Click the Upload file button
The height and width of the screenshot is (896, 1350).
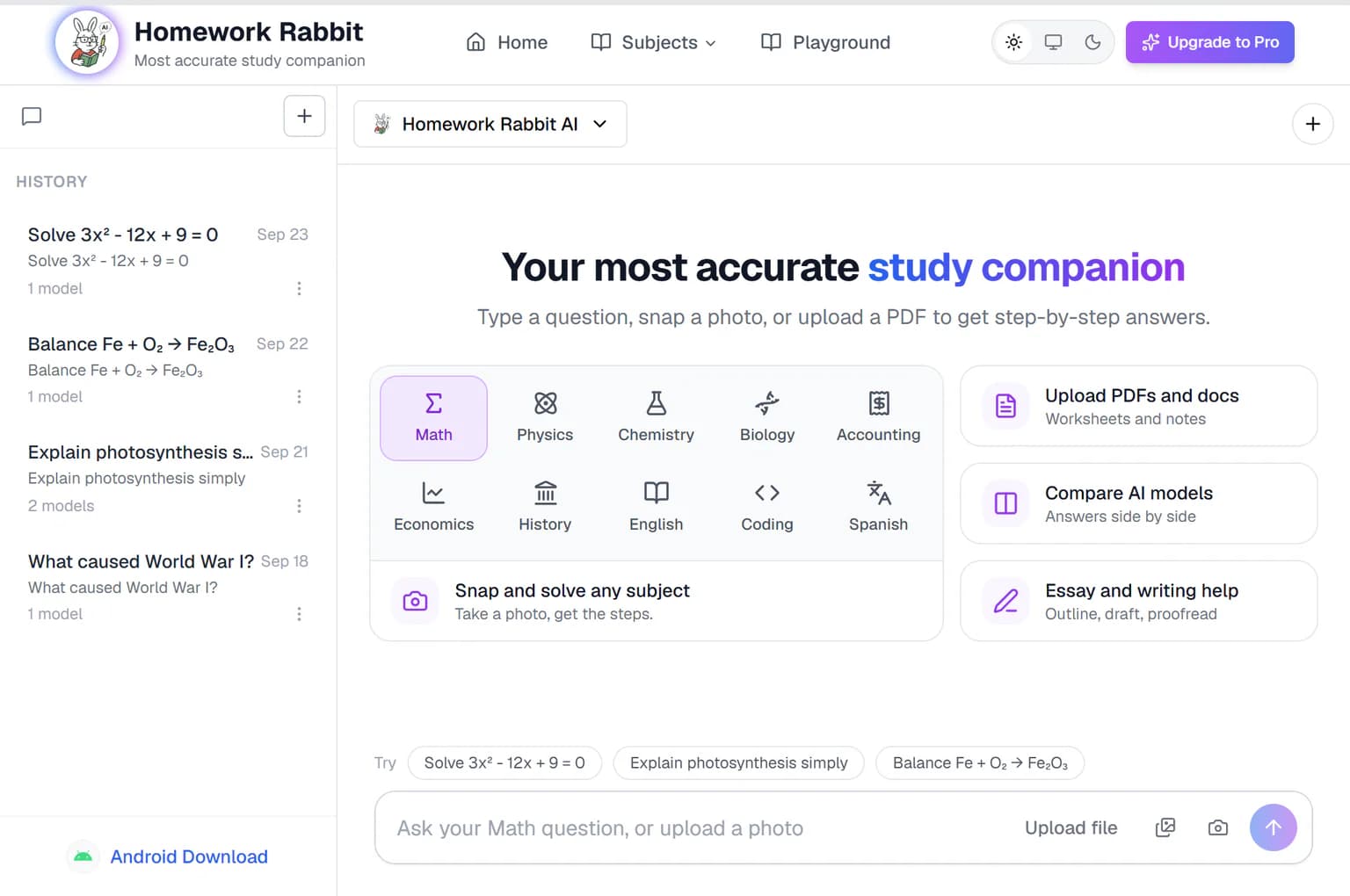[x=1071, y=827]
